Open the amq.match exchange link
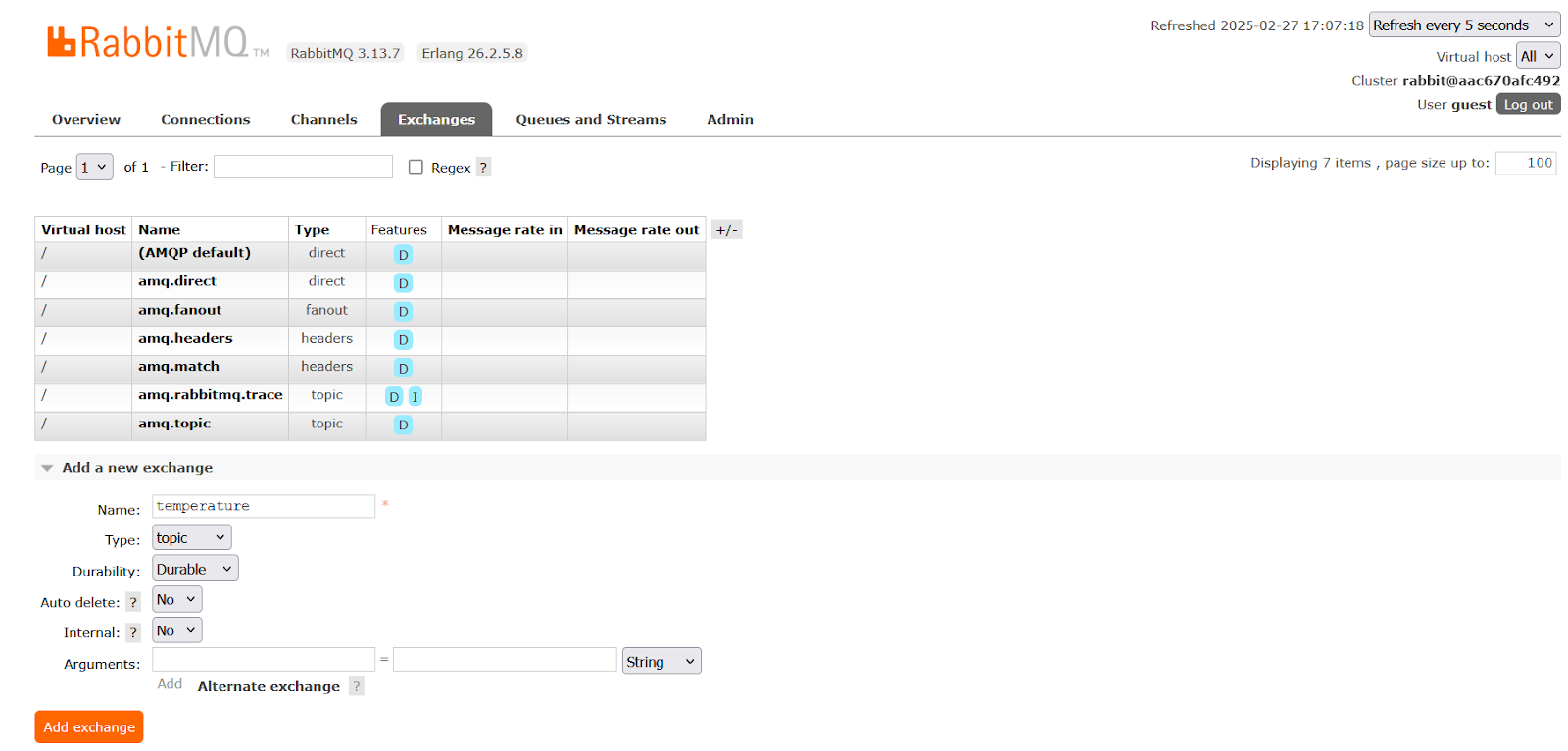Image resolution: width=1568 pixels, height=751 pixels. click(179, 367)
